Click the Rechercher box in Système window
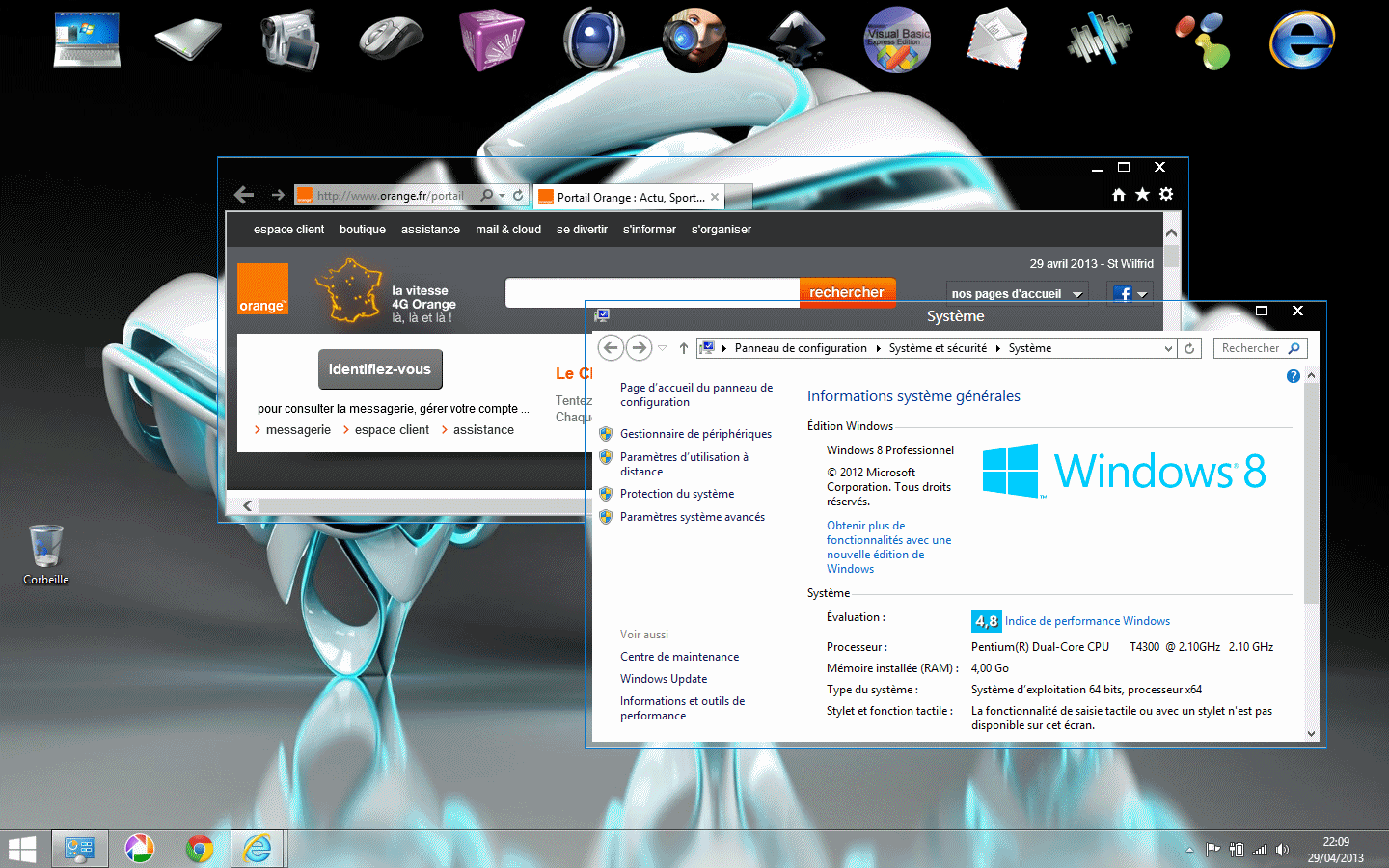This screenshot has height=868, width=1389. click(1260, 348)
